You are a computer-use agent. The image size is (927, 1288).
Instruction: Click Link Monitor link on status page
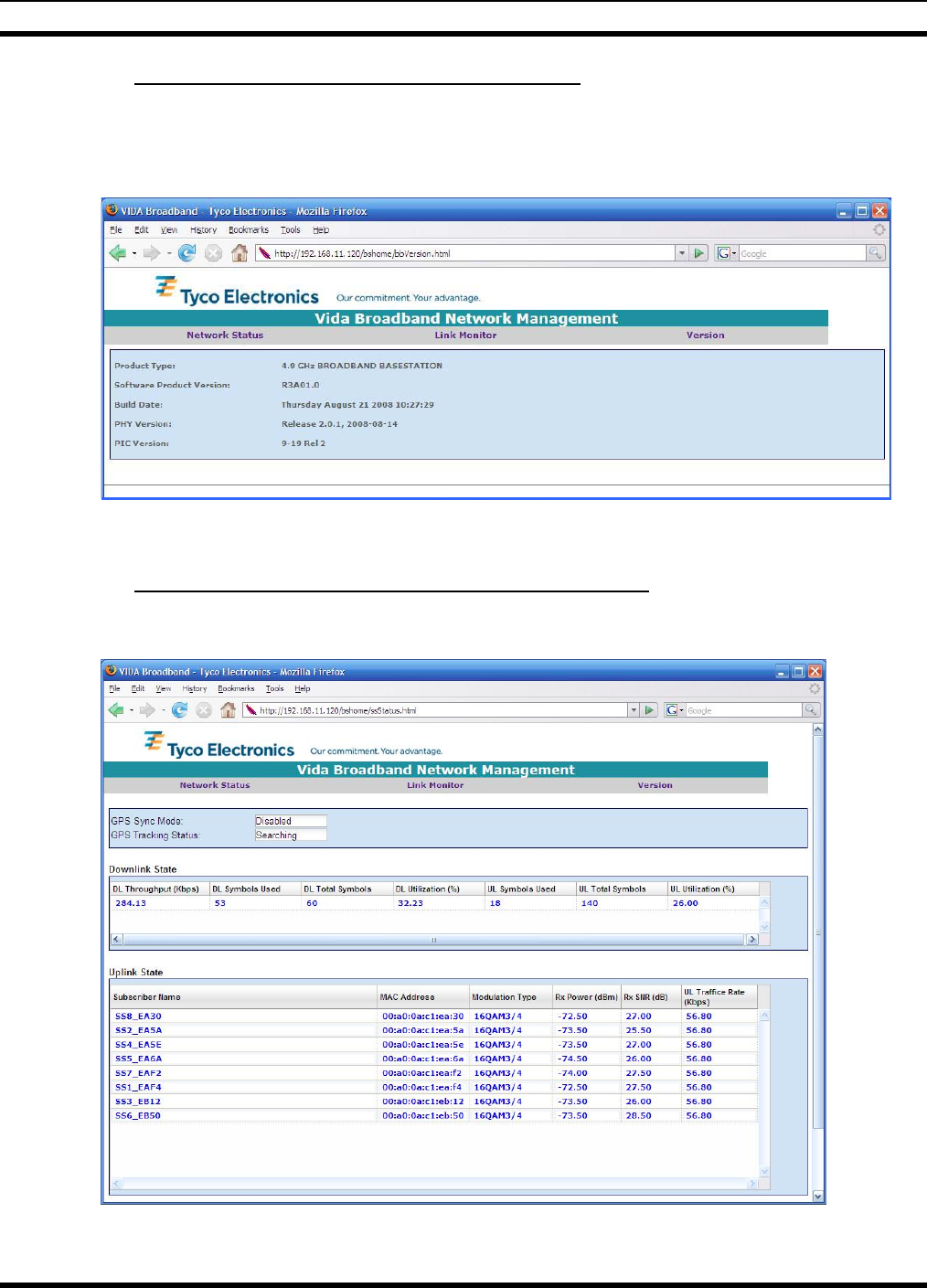pyautogui.click(x=435, y=785)
